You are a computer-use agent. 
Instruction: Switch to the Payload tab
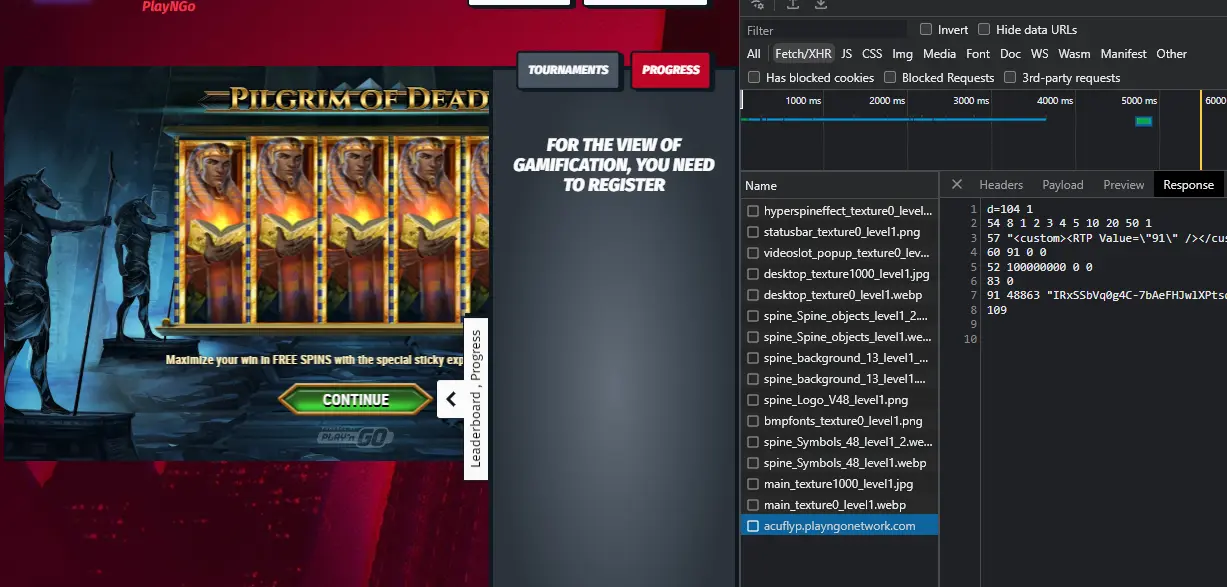click(x=1063, y=185)
